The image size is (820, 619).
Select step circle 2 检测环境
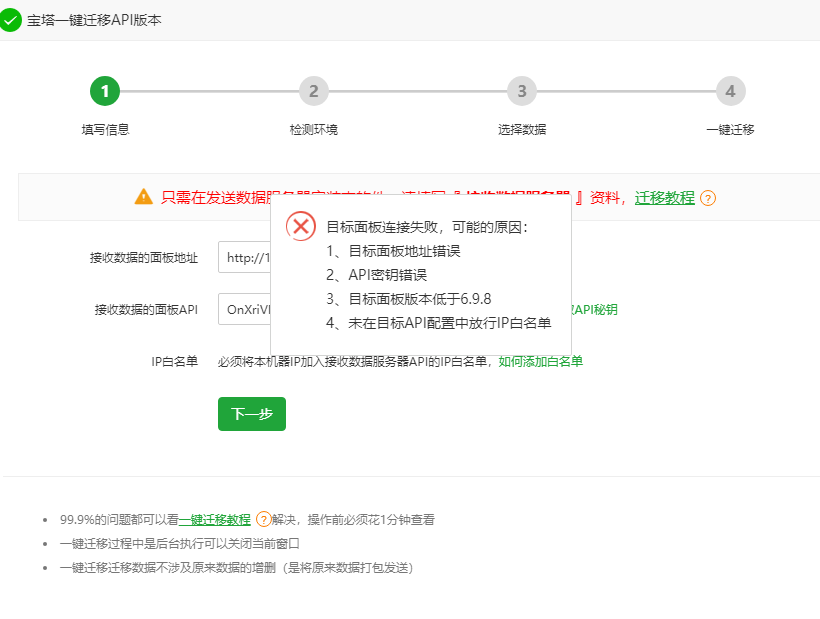(x=313, y=90)
